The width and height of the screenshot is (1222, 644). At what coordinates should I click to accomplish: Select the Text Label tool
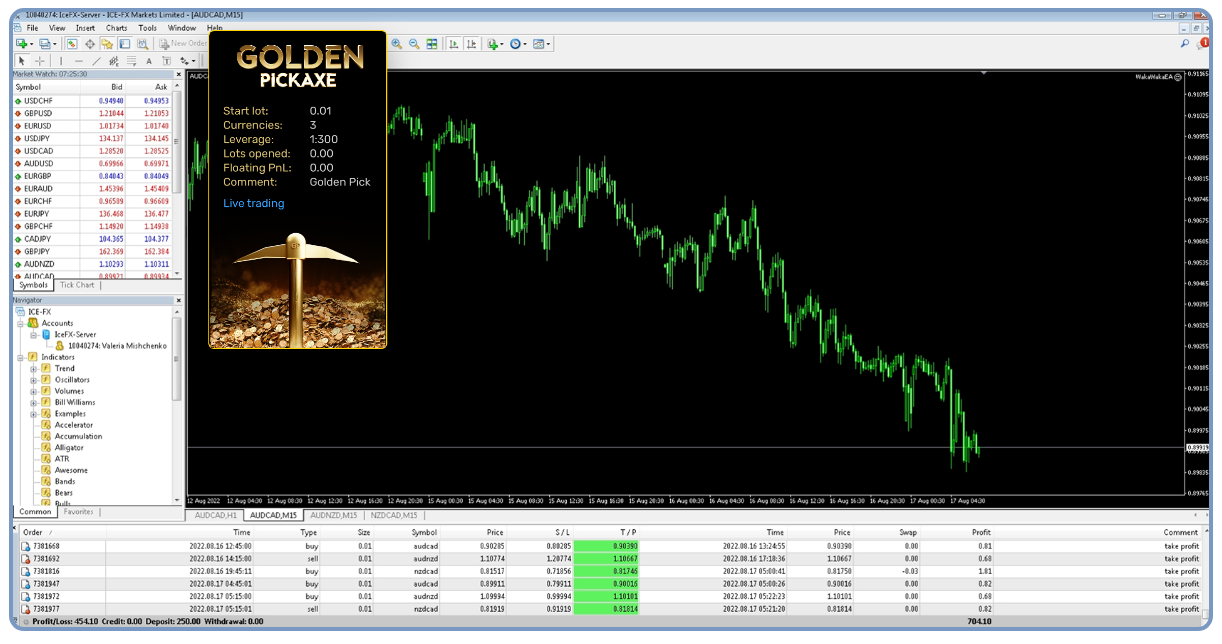coord(166,61)
